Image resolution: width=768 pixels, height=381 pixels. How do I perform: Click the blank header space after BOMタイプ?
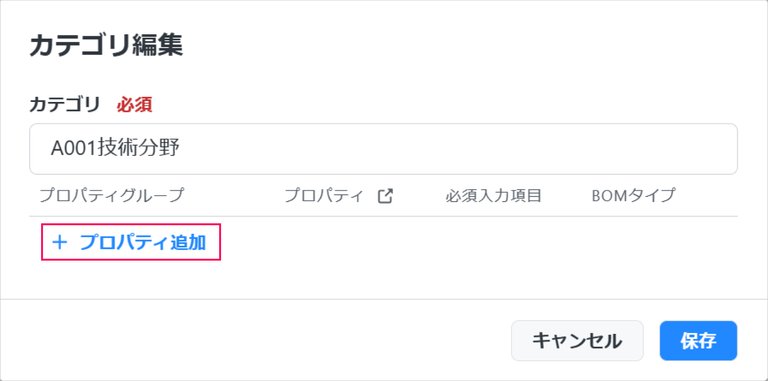(x=707, y=196)
